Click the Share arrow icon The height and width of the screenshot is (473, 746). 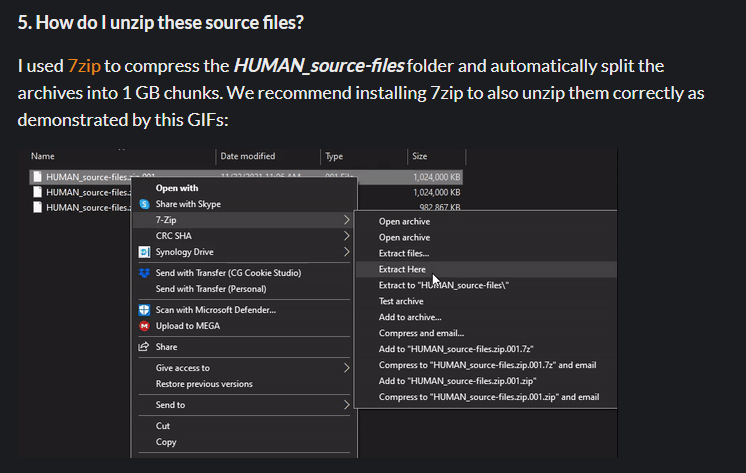pos(144,346)
